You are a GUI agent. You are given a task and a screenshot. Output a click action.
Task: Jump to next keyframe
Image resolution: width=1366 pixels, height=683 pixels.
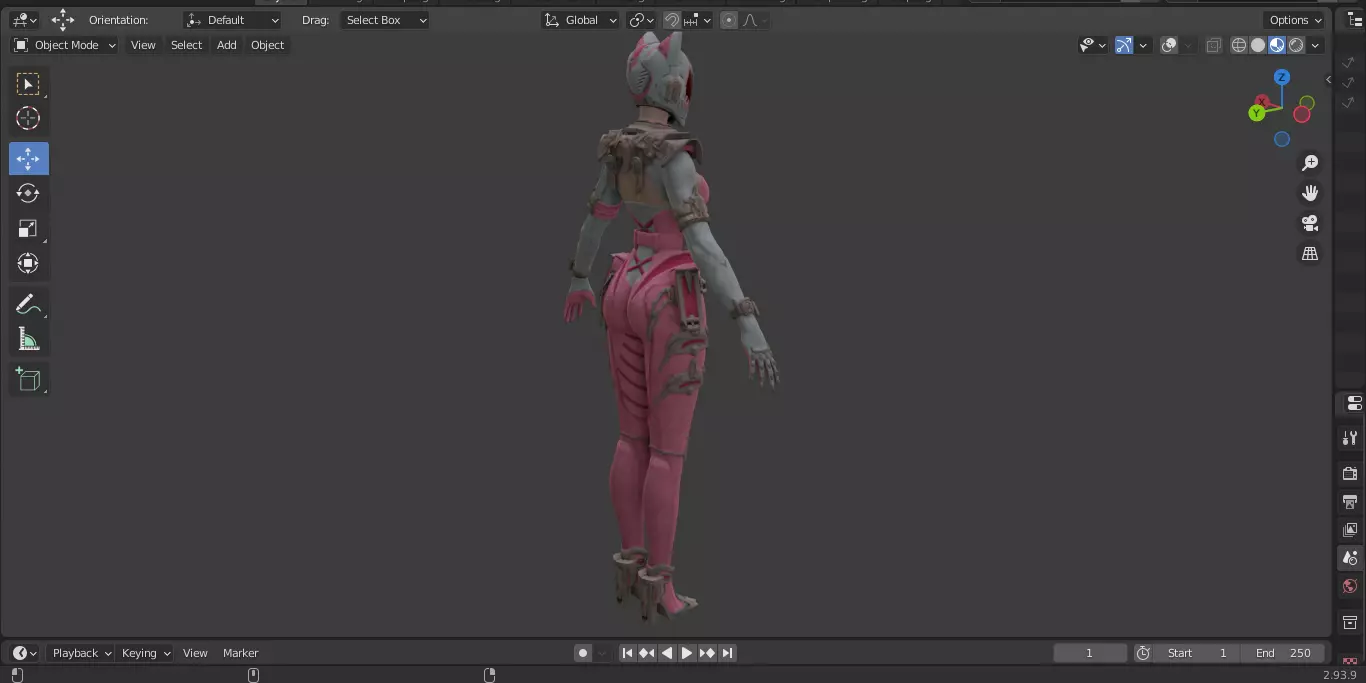click(x=707, y=653)
